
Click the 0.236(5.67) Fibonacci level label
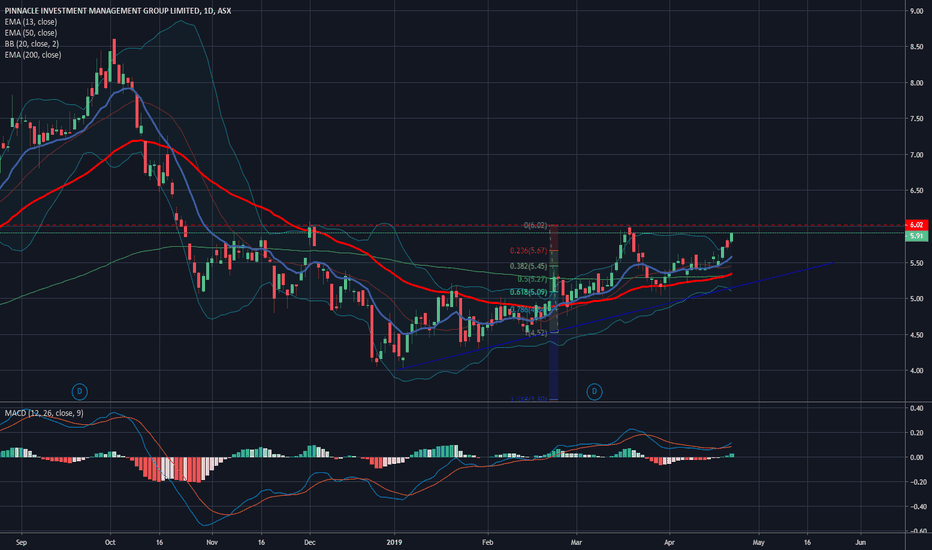528,251
